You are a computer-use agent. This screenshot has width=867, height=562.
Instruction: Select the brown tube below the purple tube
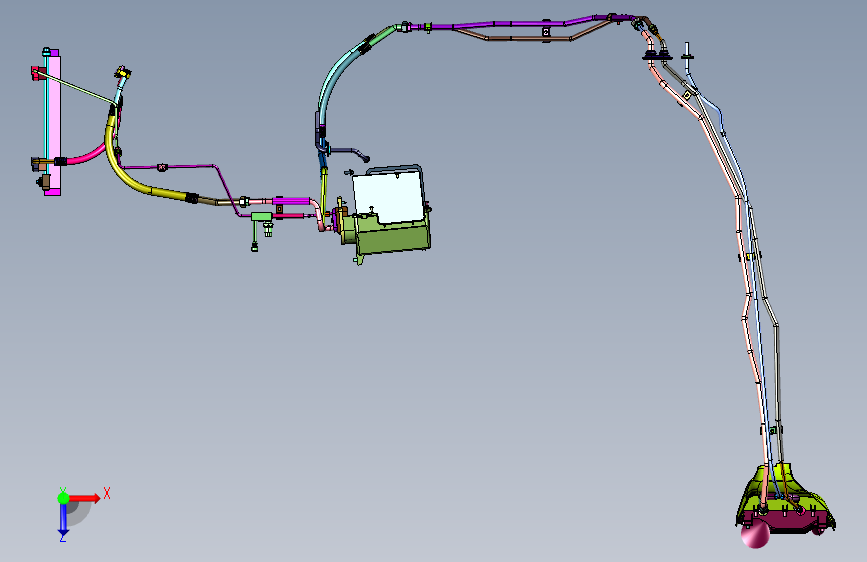click(x=528, y=38)
